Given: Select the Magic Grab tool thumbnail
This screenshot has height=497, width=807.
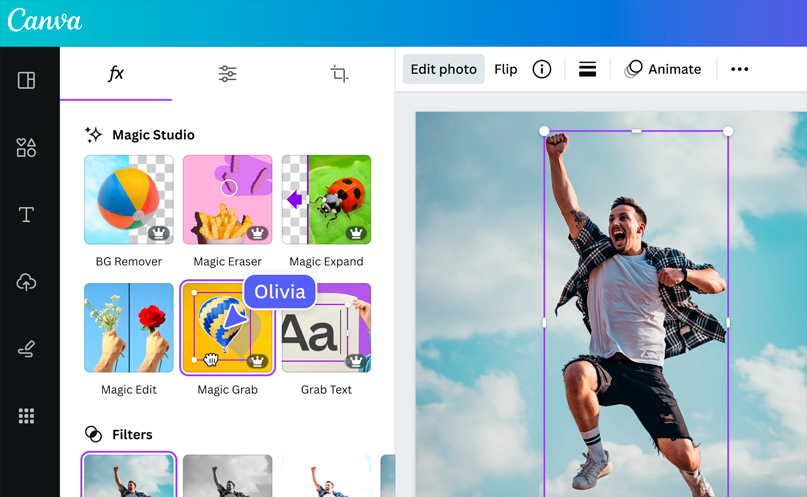Looking at the screenshot, I should 227,328.
